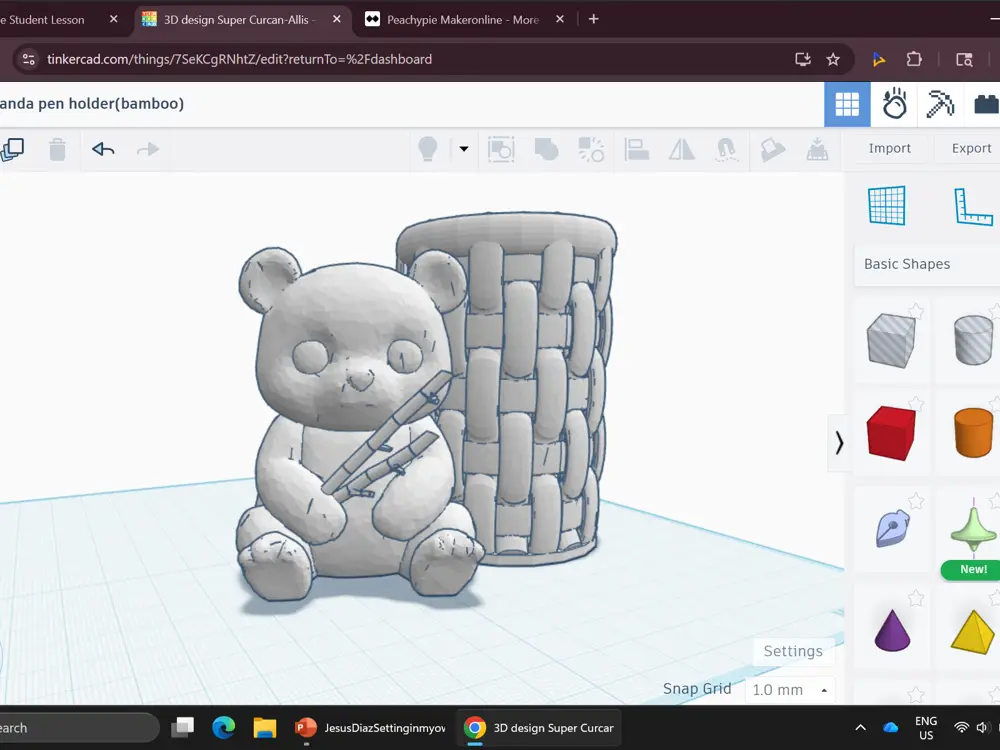This screenshot has width=1000, height=750.
Task: Click the search-tabs icon right of Extensions
Action: [x=964, y=59]
